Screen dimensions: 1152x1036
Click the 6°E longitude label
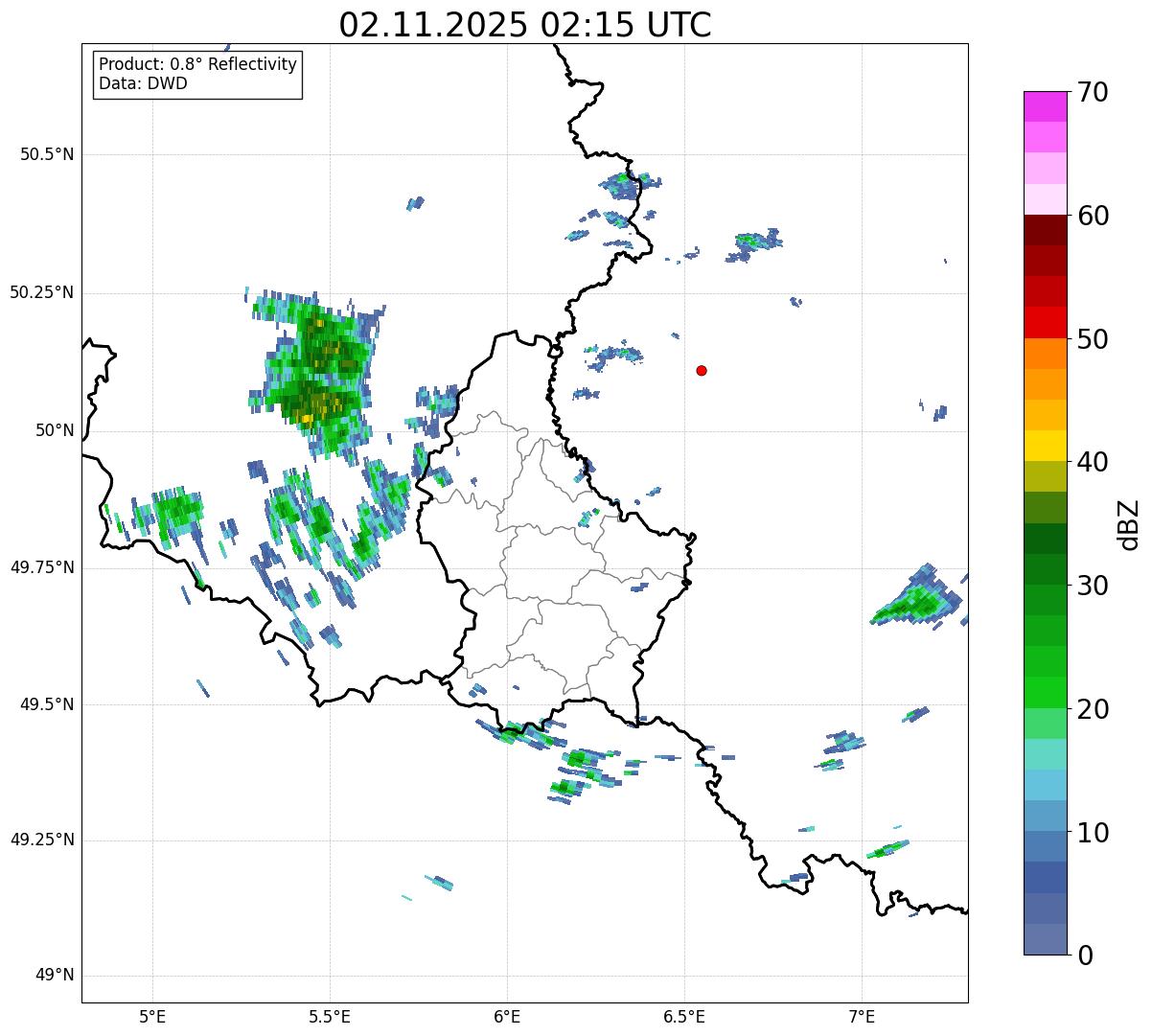tap(507, 1016)
